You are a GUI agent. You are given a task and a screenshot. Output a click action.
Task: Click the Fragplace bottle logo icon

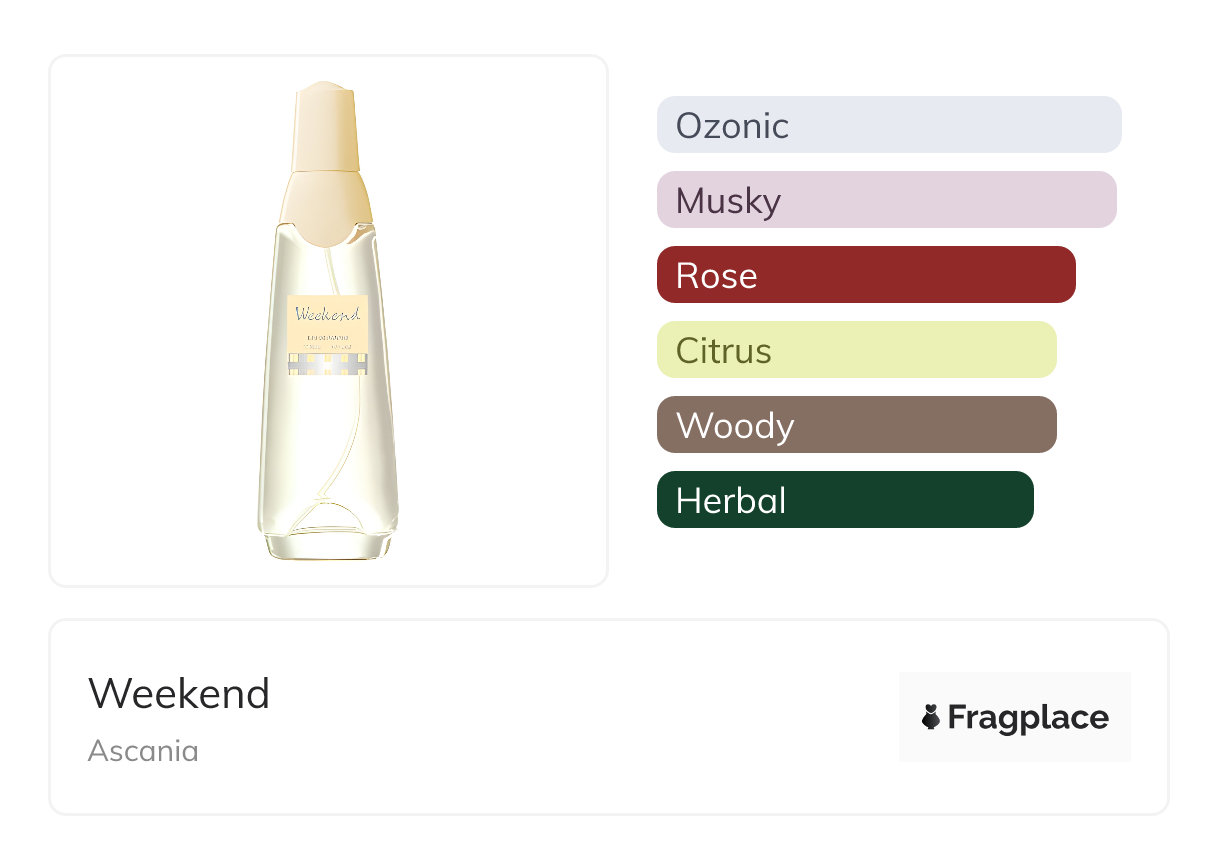point(931,717)
